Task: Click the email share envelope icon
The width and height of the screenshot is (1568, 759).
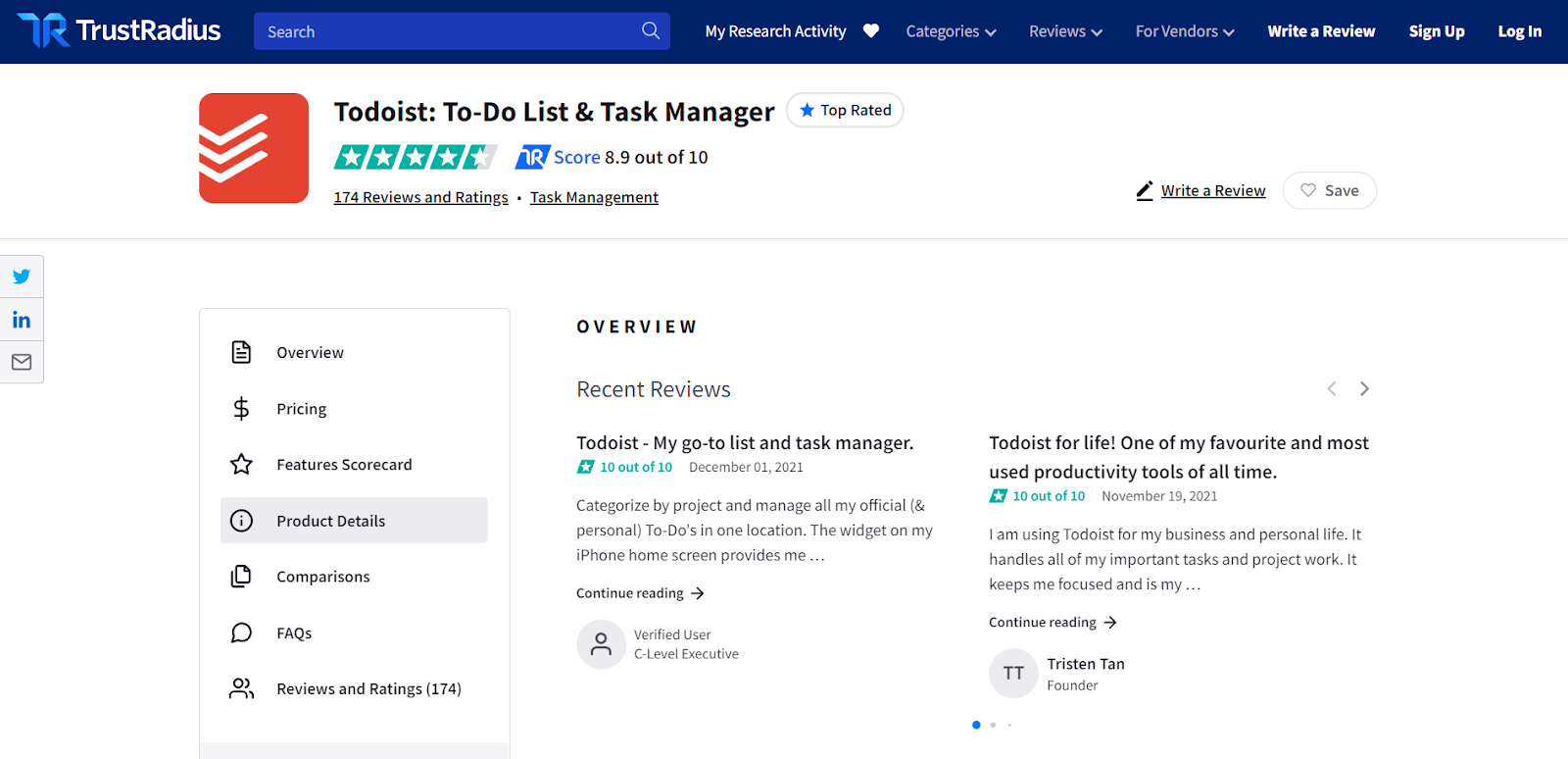Action: pos(22,362)
